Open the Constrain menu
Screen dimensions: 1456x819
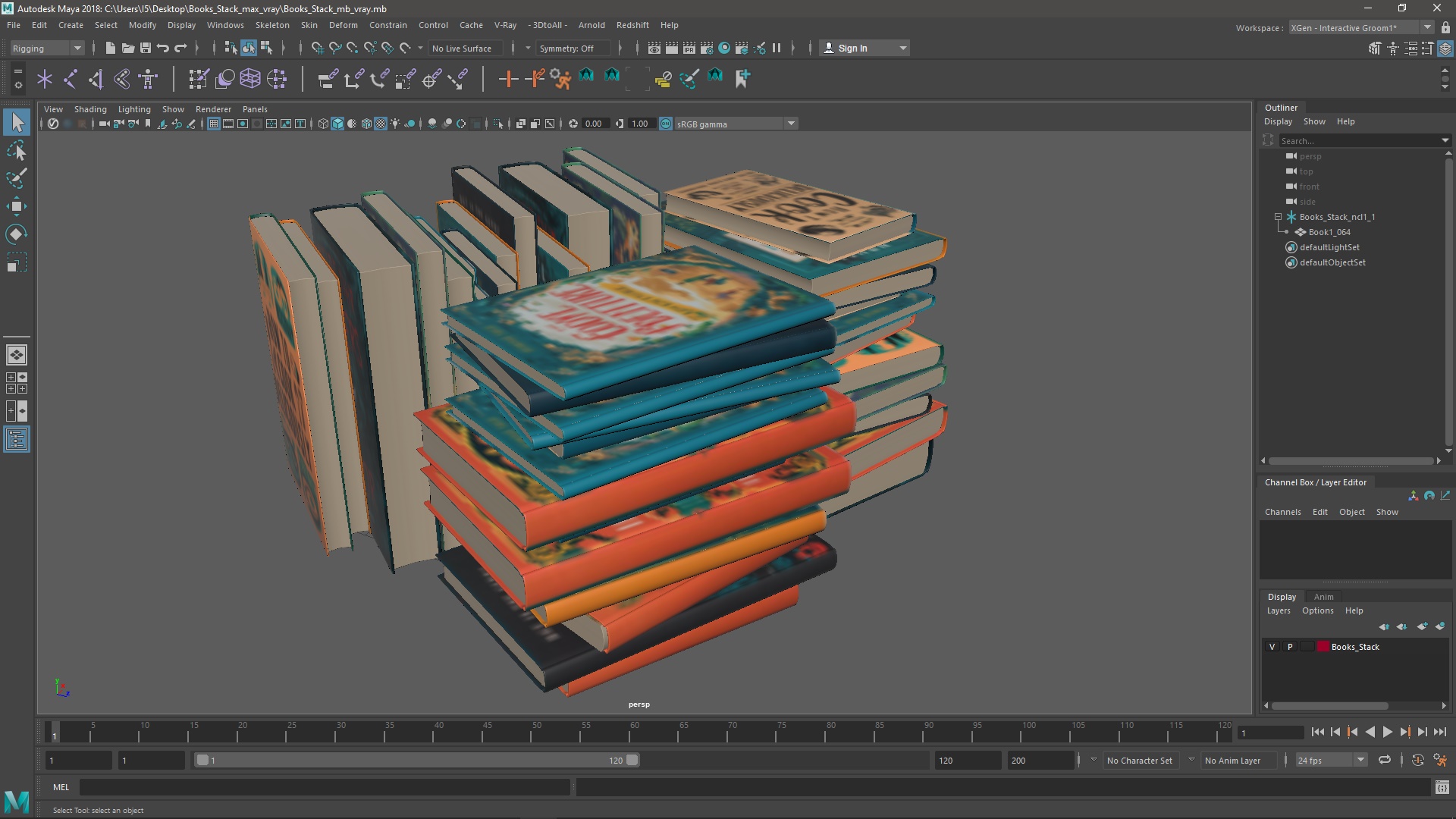[x=388, y=25]
